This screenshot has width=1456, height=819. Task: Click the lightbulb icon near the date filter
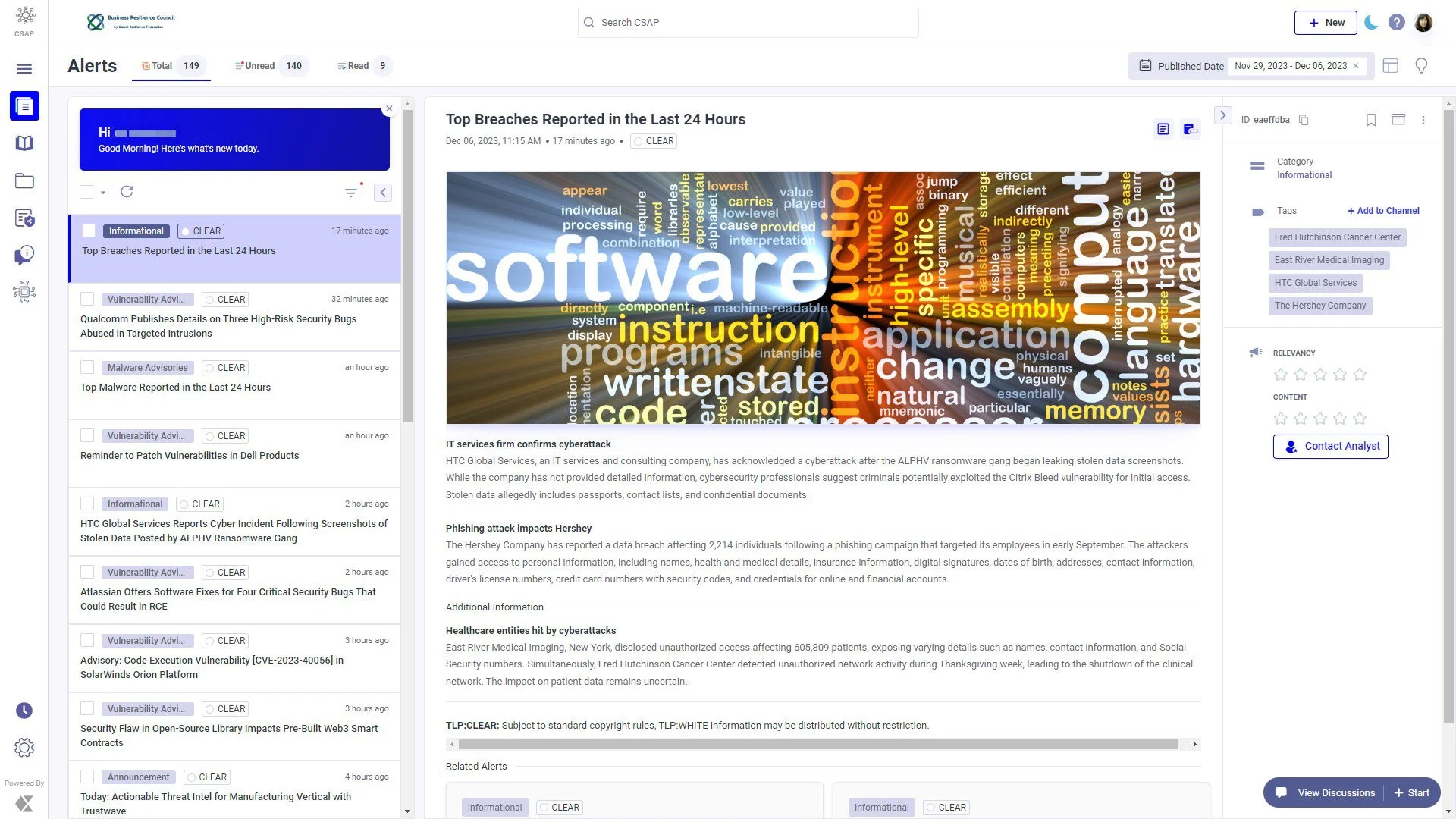coord(1421,66)
